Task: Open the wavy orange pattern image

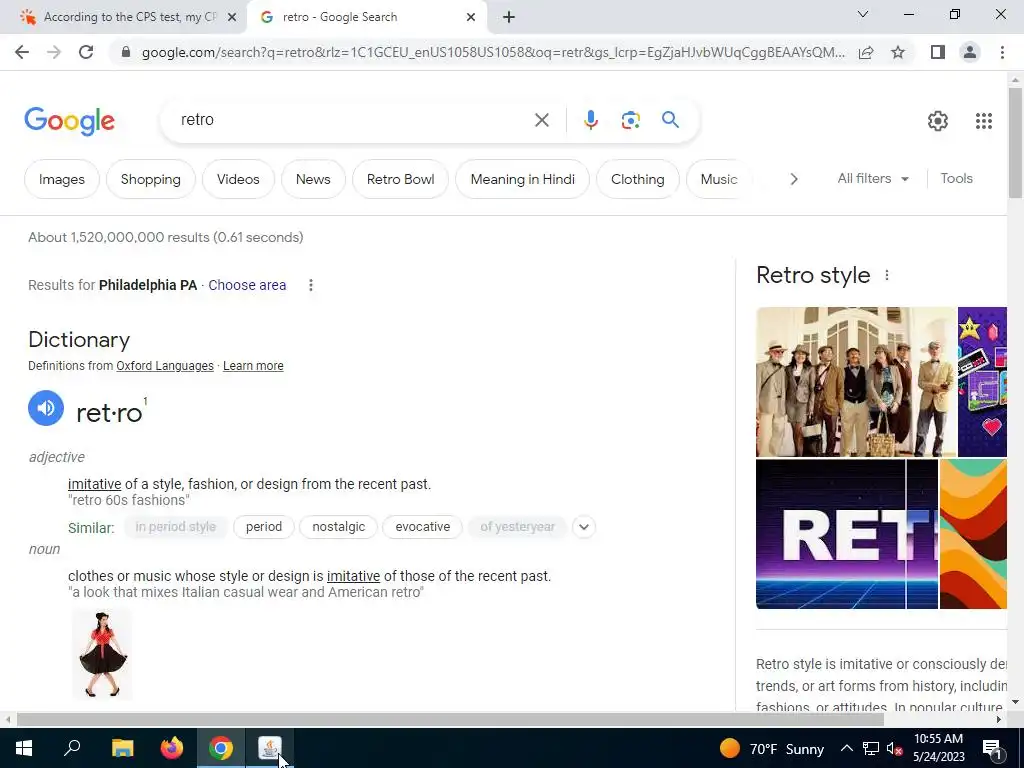Action: (x=973, y=534)
